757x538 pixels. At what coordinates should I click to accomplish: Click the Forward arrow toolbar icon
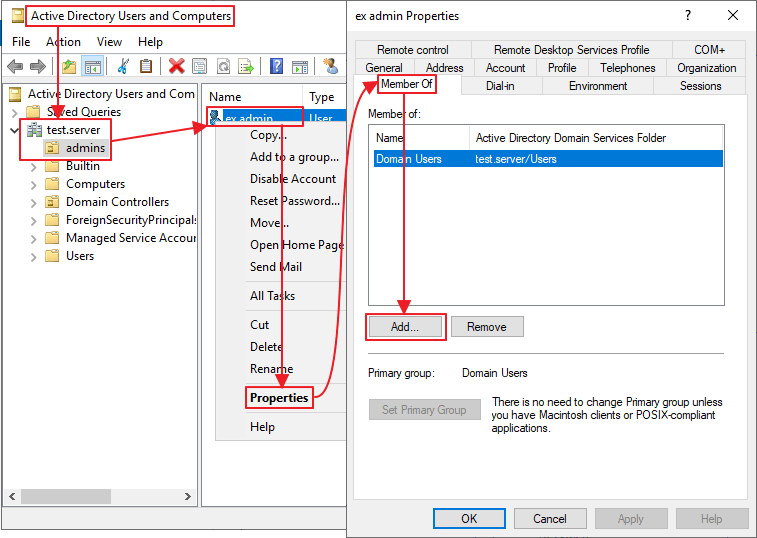pyautogui.click(x=38, y=66)
